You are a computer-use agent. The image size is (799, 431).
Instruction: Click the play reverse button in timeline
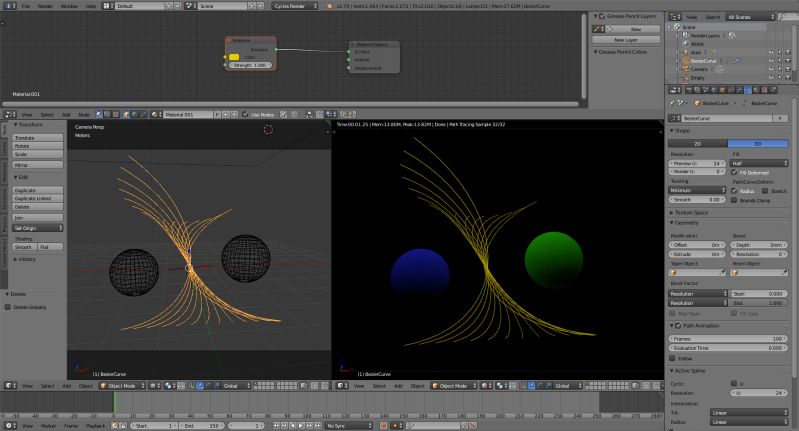[293, 425]
